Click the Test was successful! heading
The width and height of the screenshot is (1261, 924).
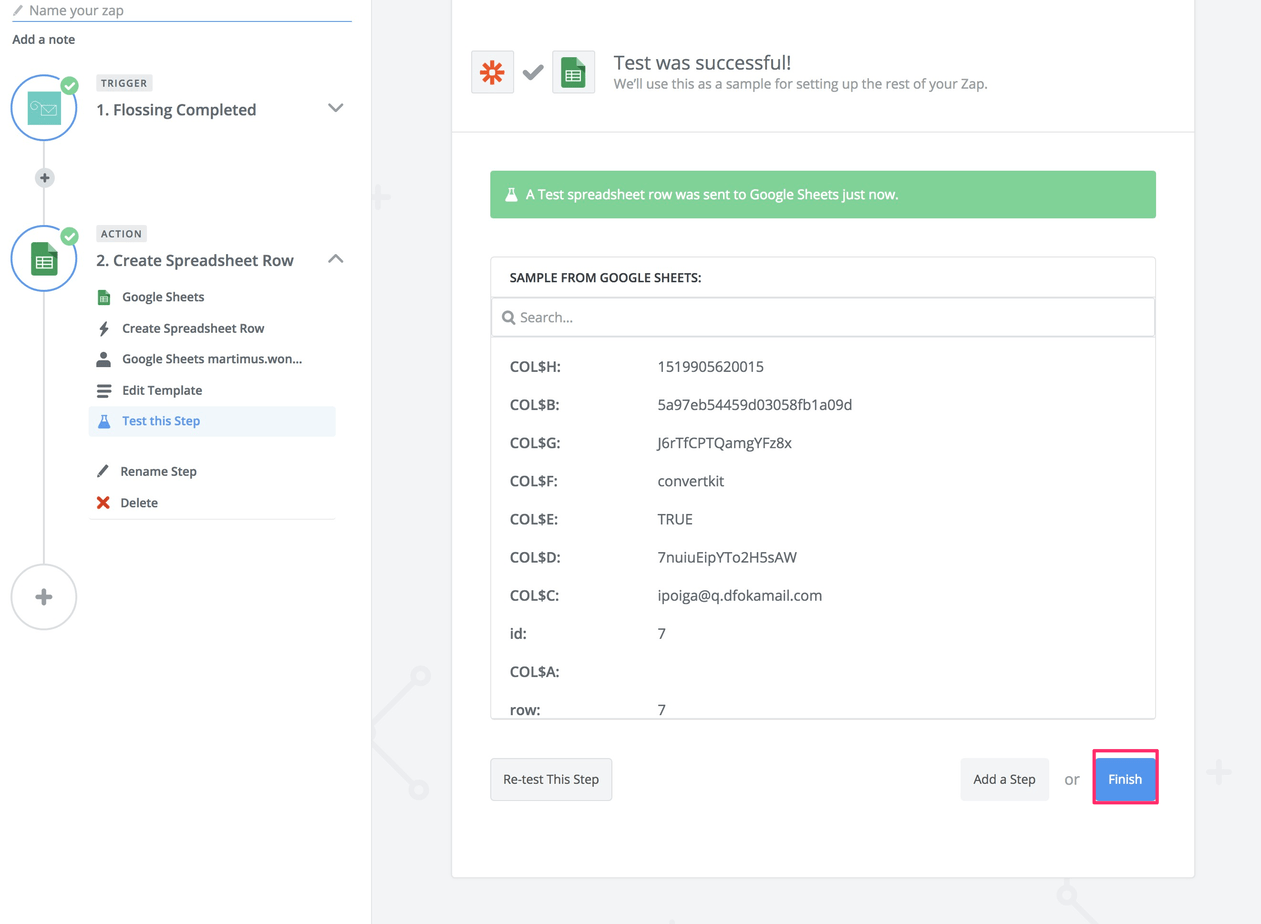702,63
